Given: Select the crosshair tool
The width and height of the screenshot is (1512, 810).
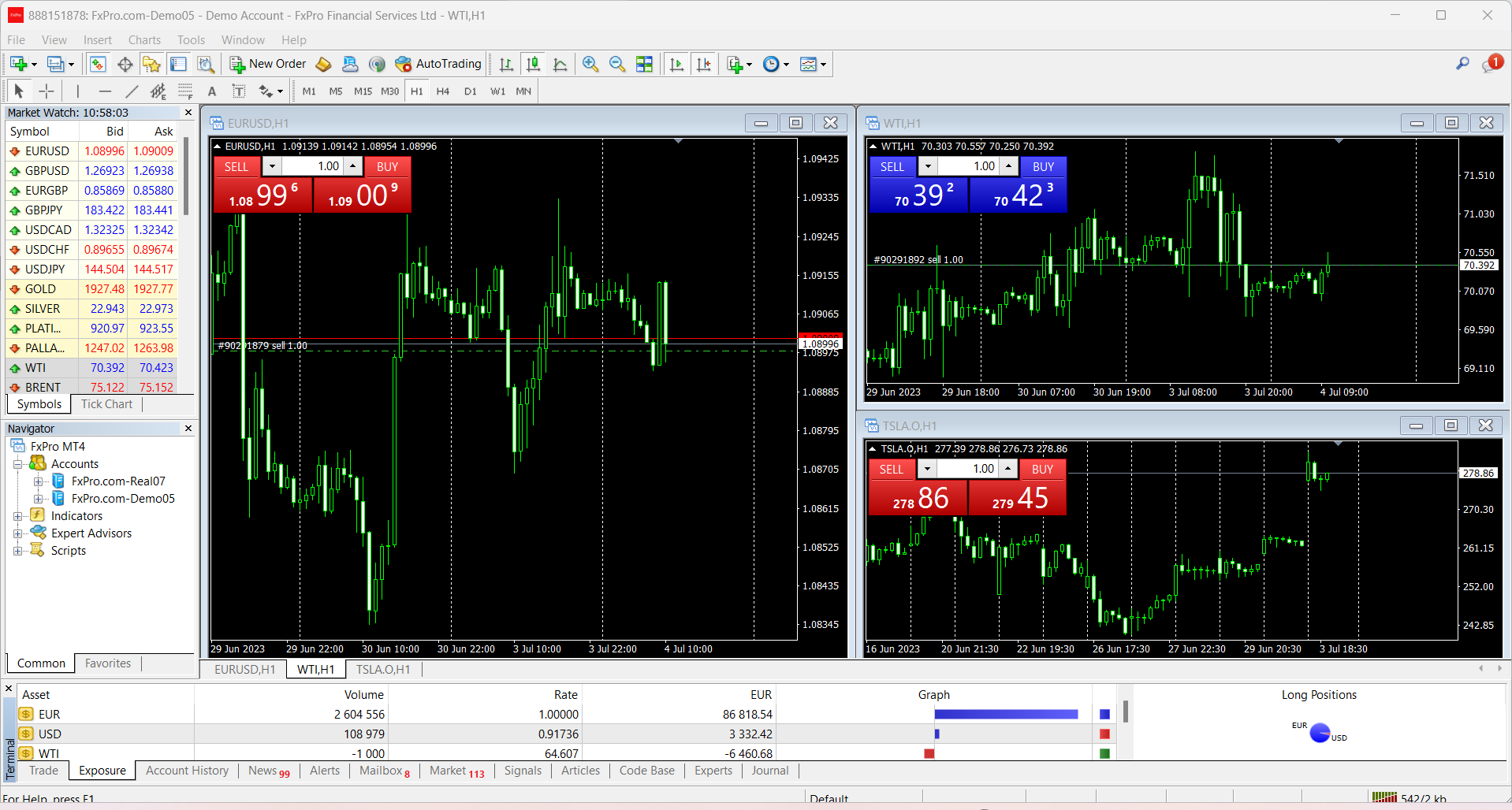Looking at the screenshot, I should [x=47, y=91].
